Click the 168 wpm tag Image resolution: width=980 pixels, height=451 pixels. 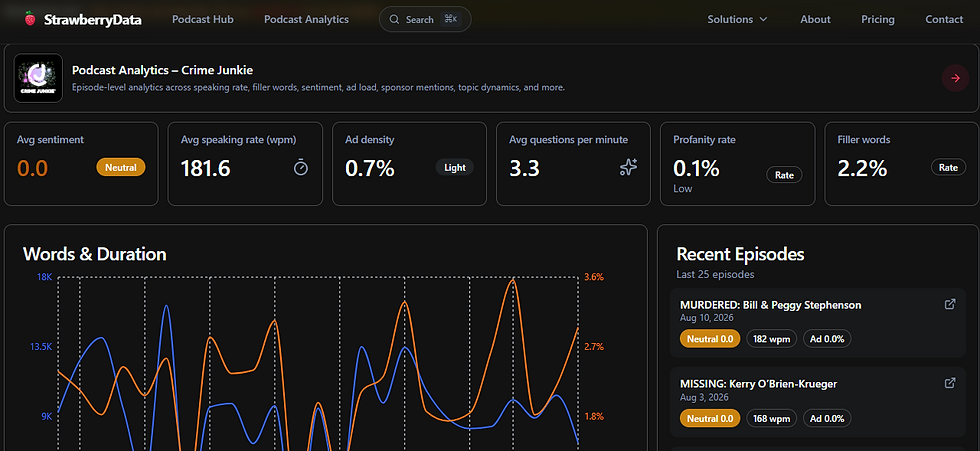click(772, 418)
